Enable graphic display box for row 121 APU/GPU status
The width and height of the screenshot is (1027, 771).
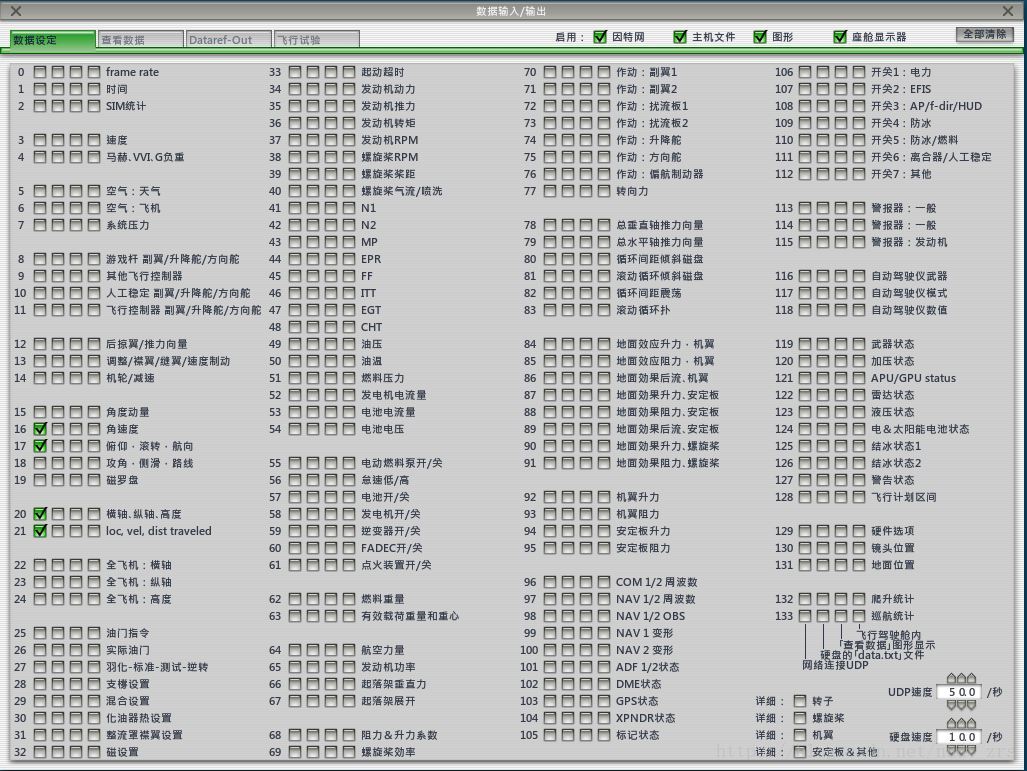click(x=841, y=378)
